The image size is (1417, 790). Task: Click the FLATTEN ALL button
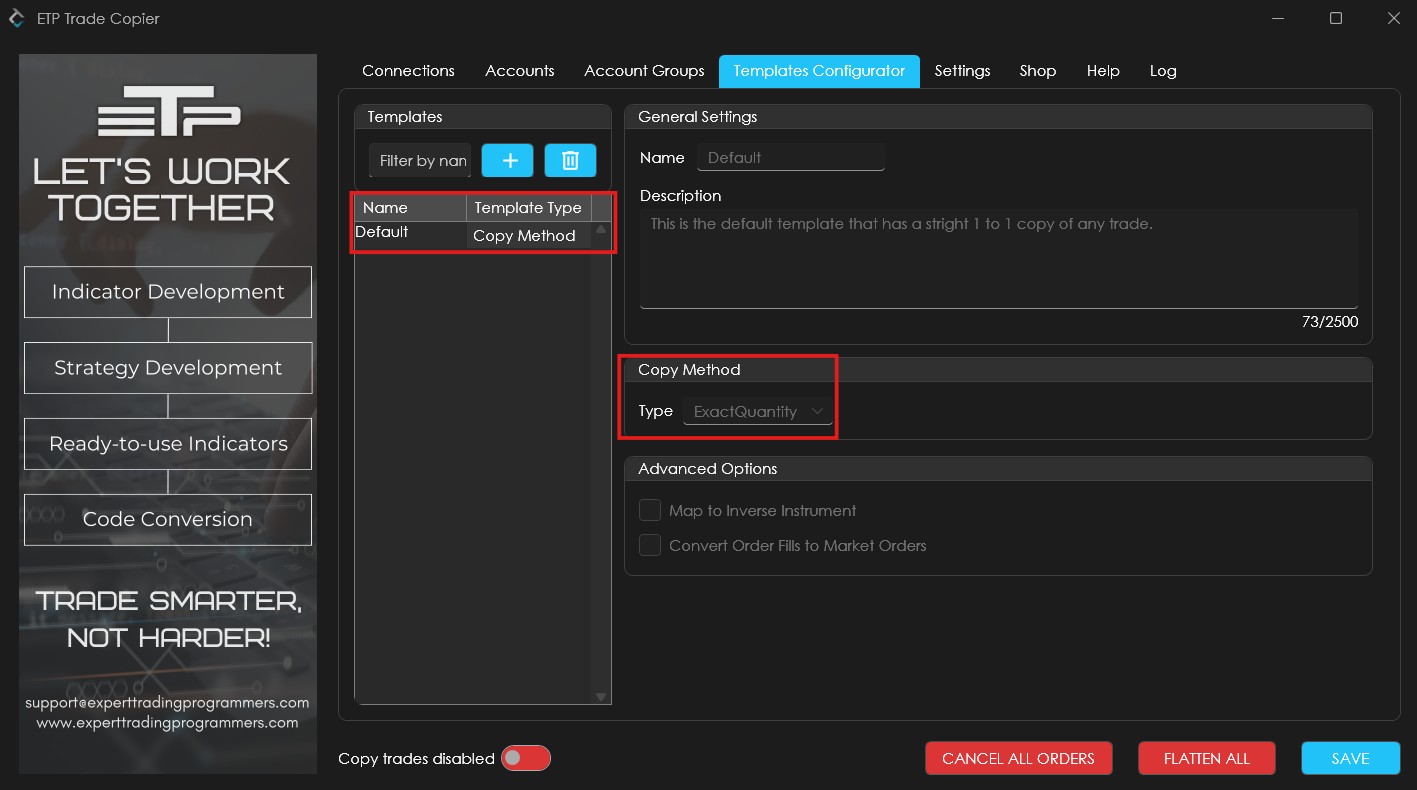click(x=1207, y=758)
